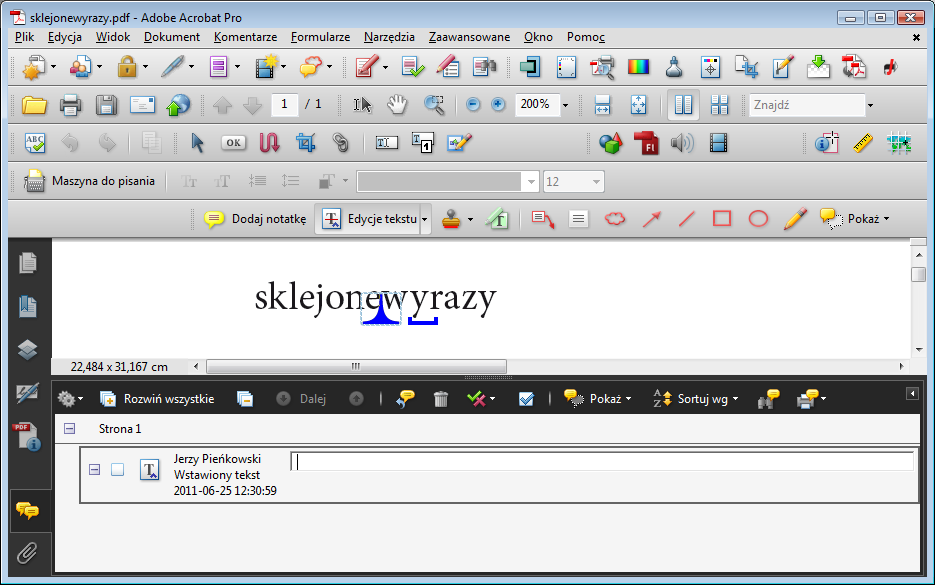Image resolution: width=935 pixels, height=585 pixels.
Task: Toggle the two-page view layout
Action: [683, 104]
